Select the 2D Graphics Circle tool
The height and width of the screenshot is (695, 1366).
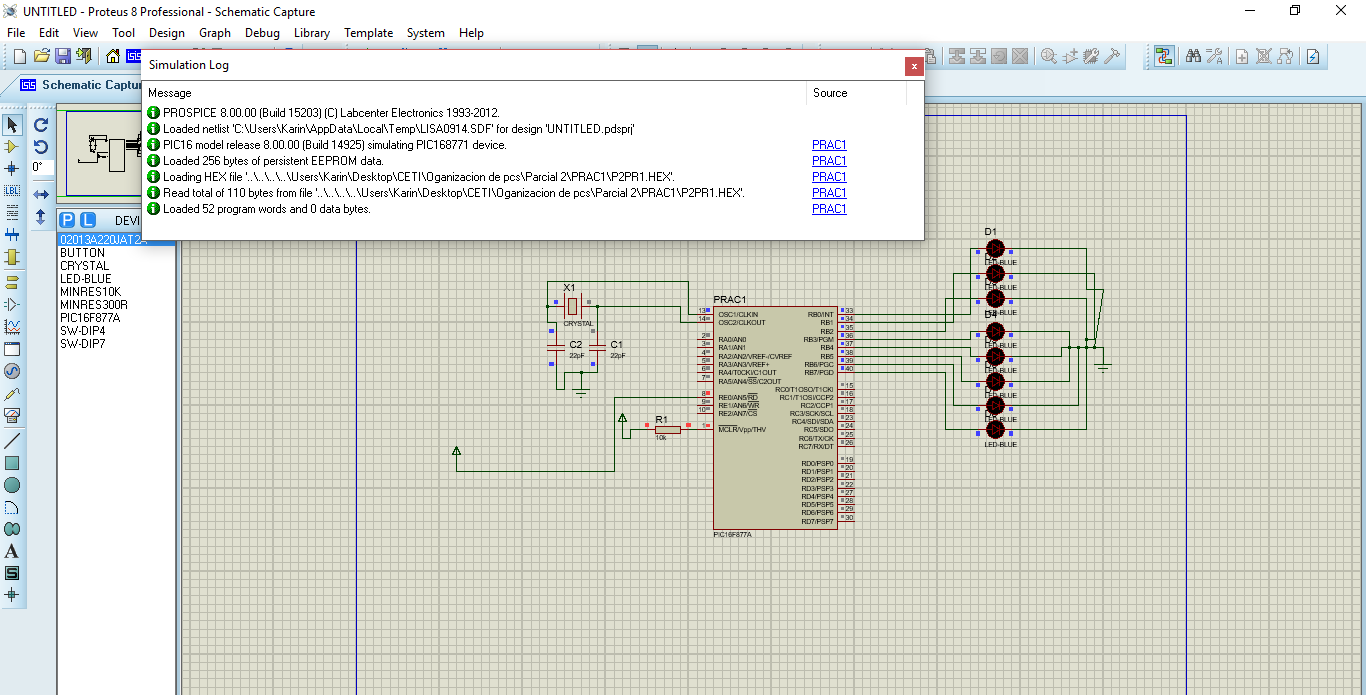pos(12,485)
